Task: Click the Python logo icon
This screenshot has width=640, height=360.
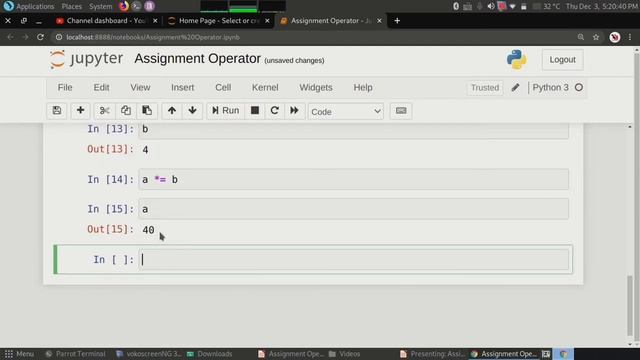Action: pos(516,60)
